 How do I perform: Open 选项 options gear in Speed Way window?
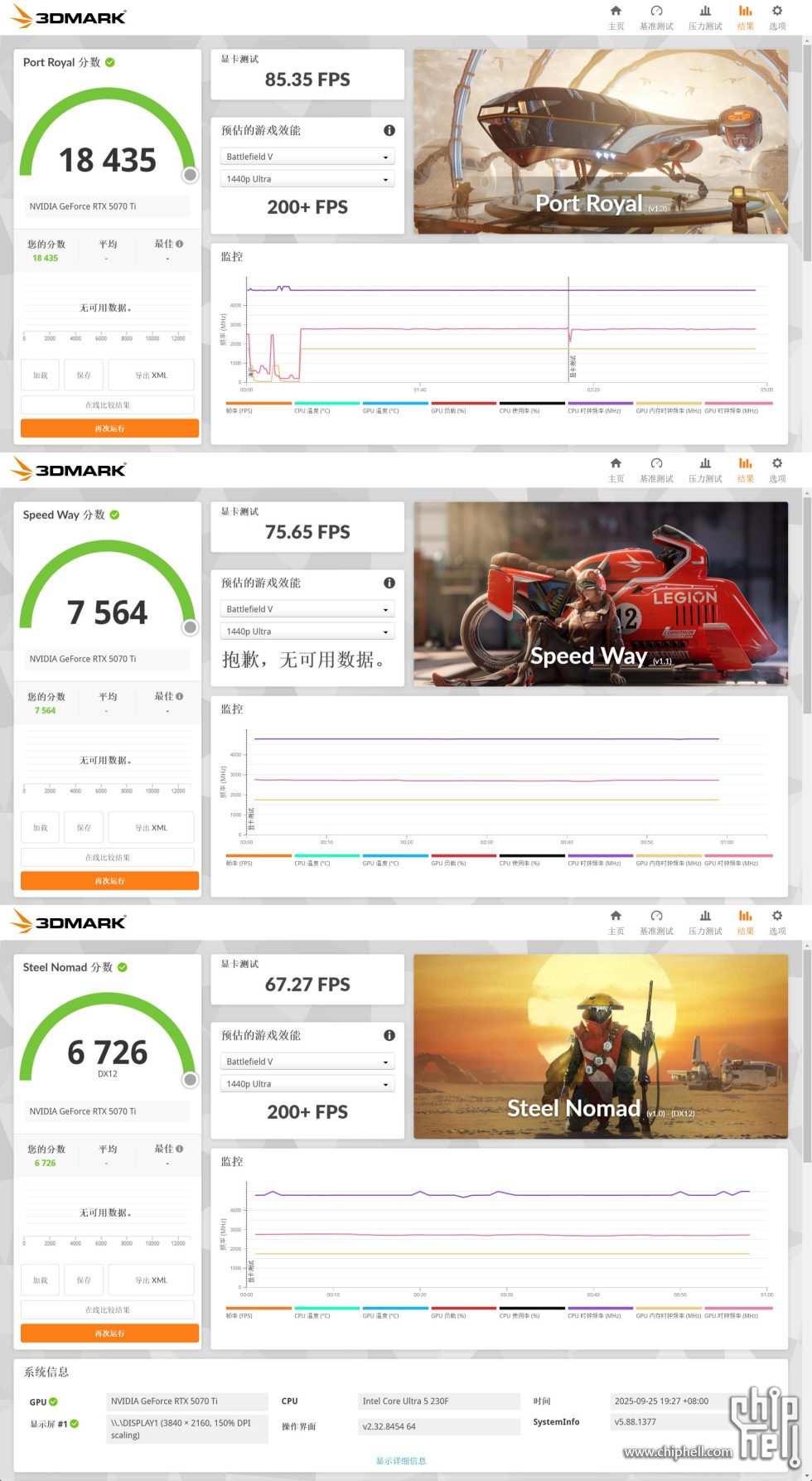[777, 470]
